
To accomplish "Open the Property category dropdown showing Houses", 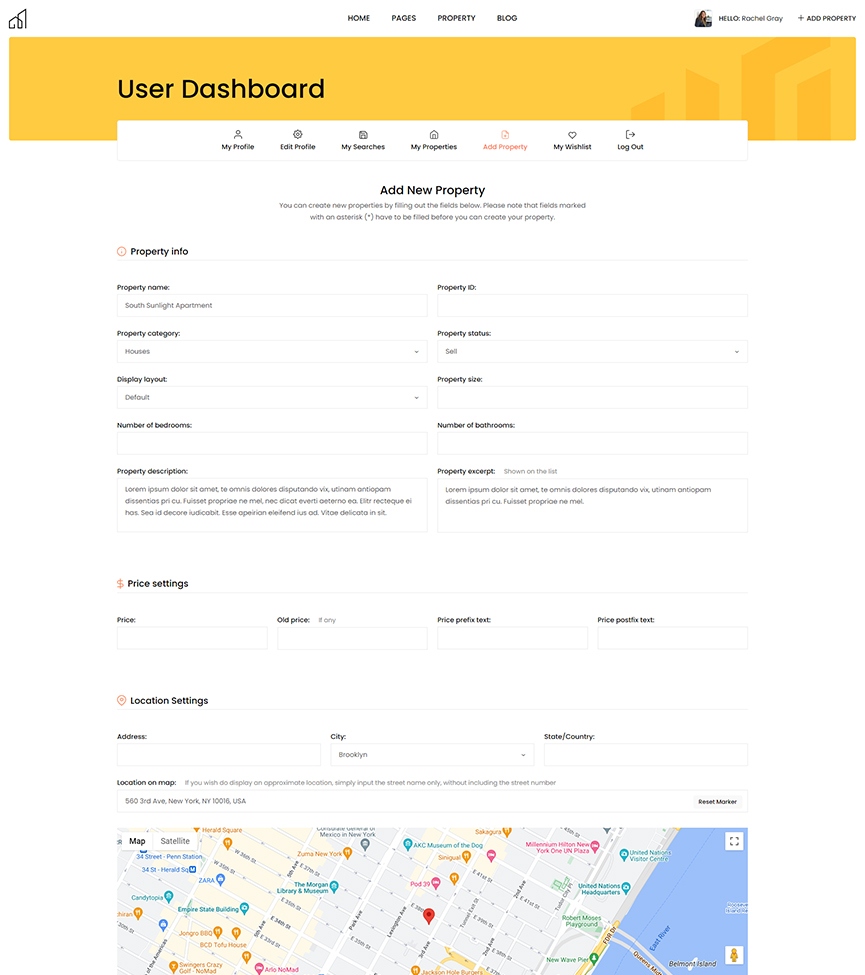I will pyautogui.click(x=272, y=351).
